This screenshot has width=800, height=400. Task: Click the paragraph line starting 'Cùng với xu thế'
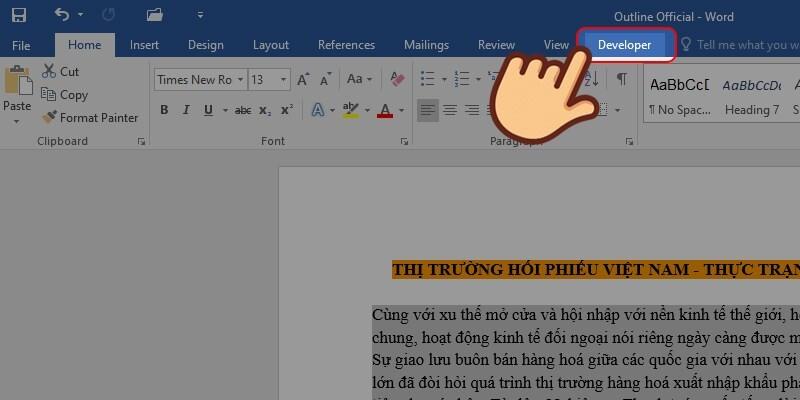point(586,315)
